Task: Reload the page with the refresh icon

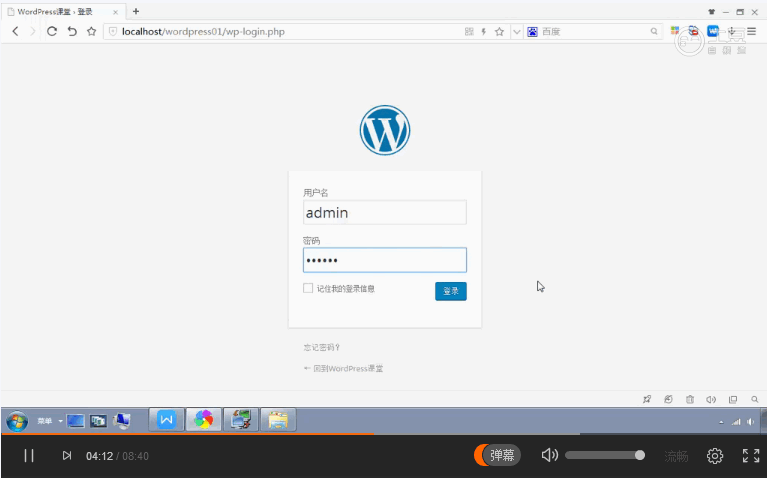Action: point(52,31)
